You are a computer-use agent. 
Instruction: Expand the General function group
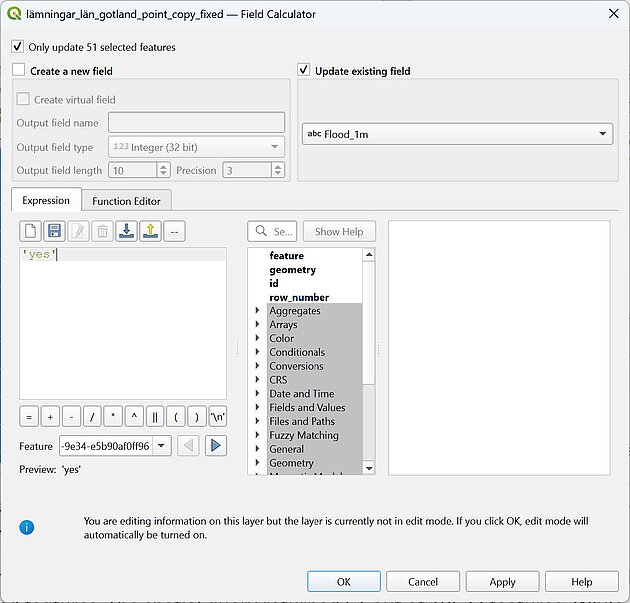tap(257, 449)
